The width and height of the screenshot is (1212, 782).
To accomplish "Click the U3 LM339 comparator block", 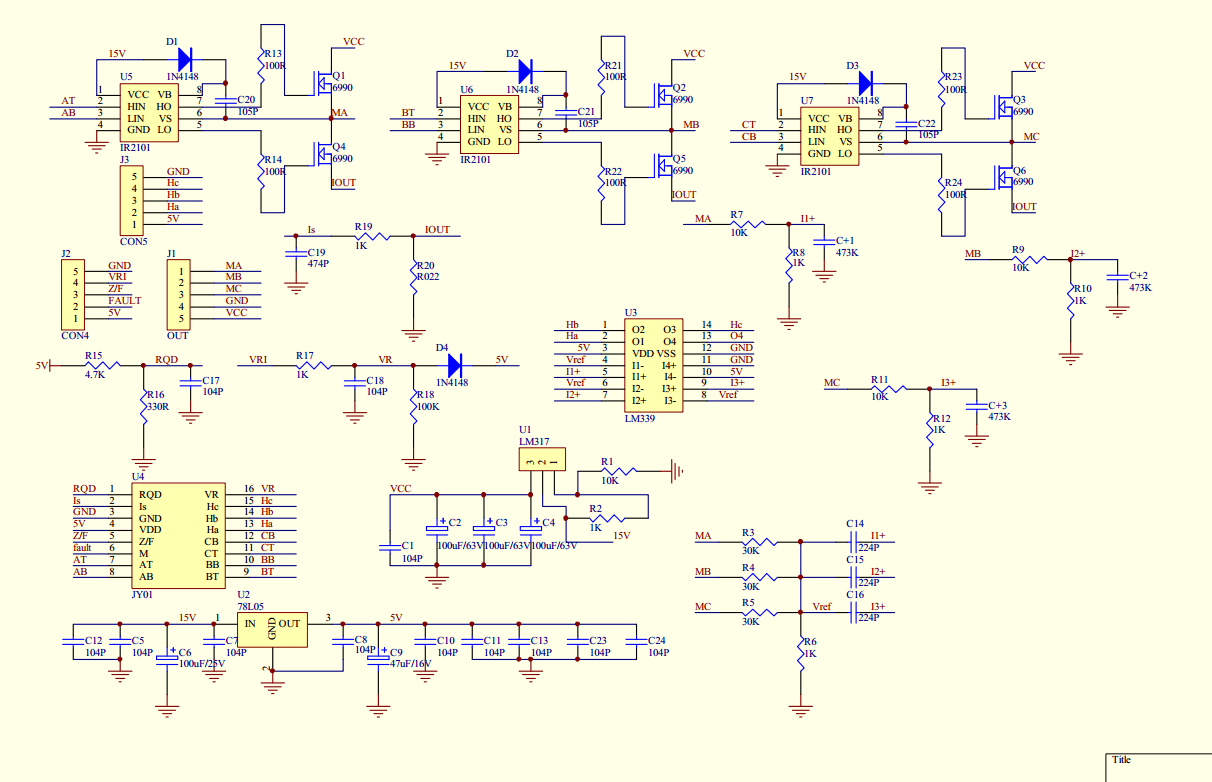I will (x=655, y=364).
